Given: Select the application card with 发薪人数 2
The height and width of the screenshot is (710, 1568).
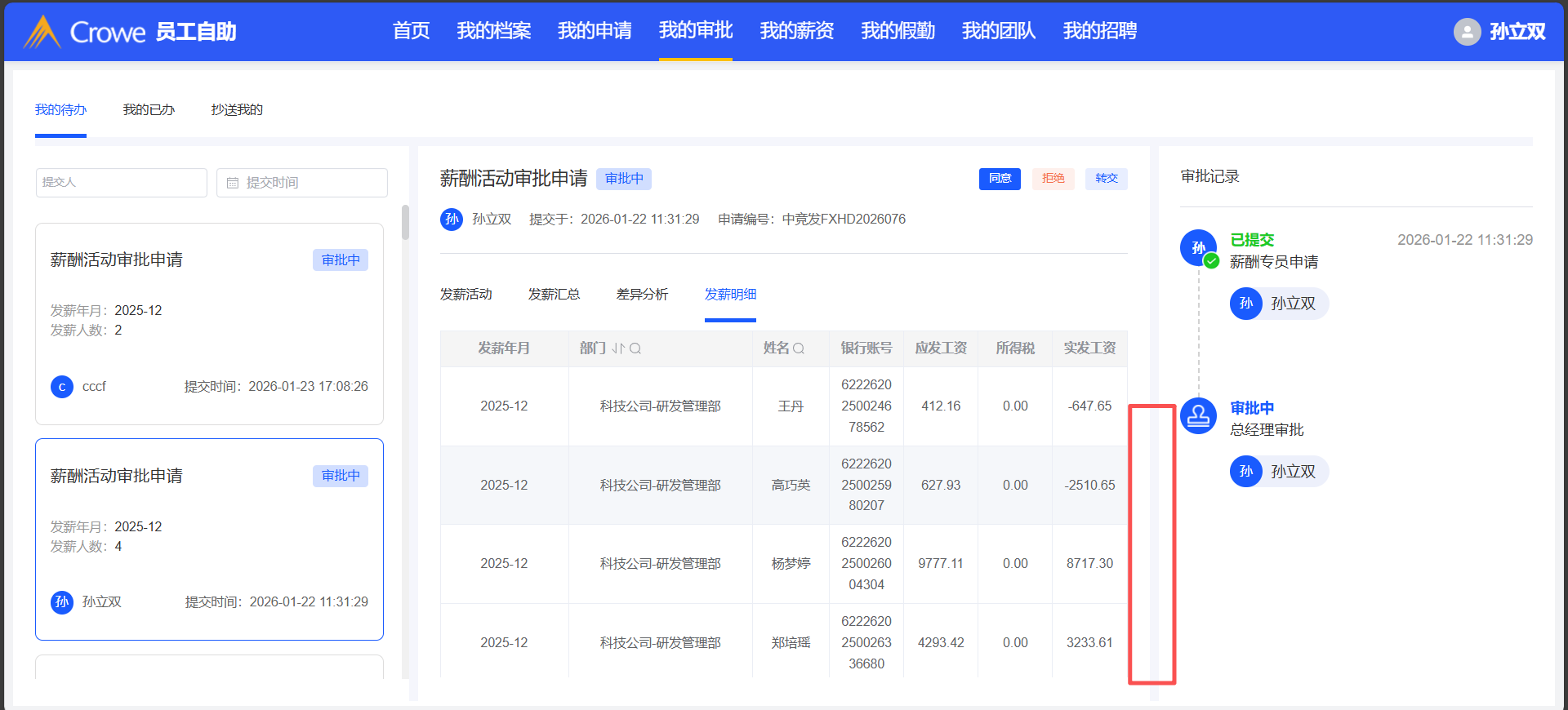Looking at the screenshot, I should [209, 323].
